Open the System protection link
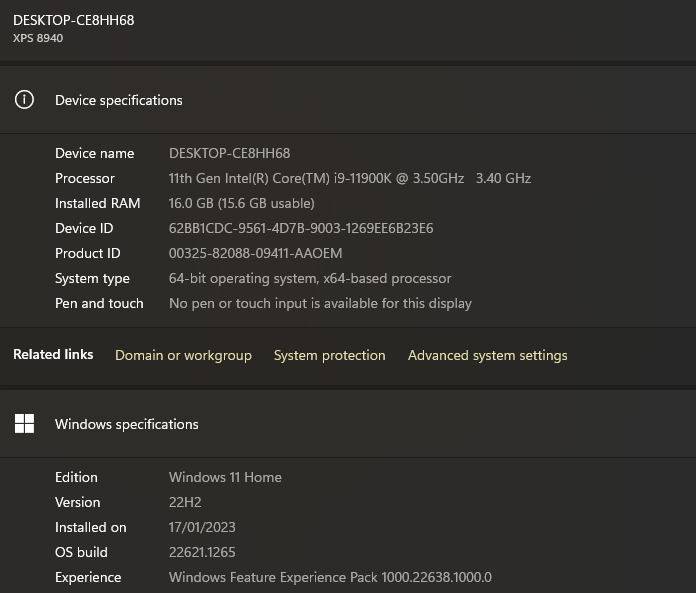Image resolution: width=696 pixels, height=593 pixels. pos(330,356)
